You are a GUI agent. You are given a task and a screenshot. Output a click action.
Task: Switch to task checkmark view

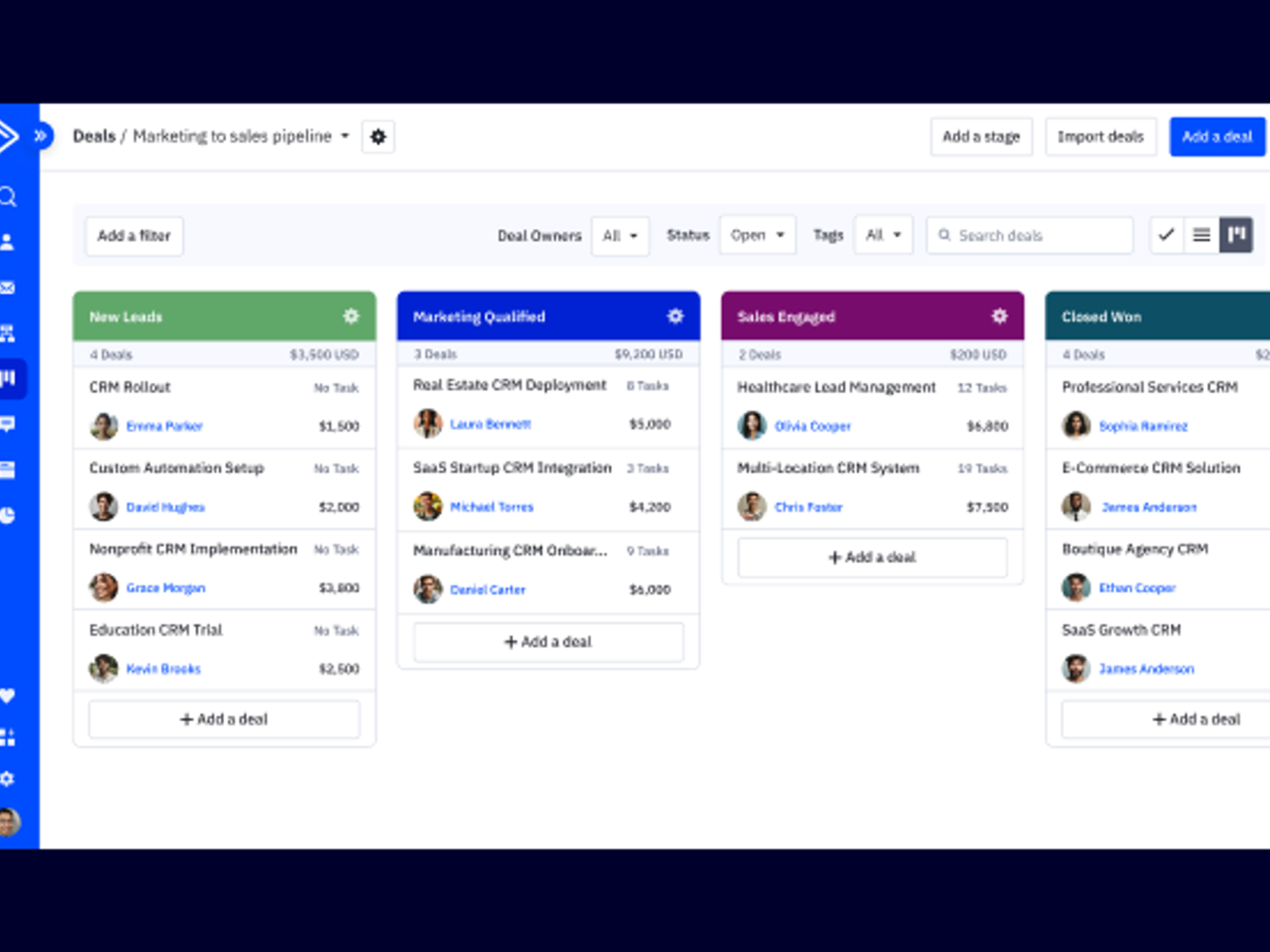click(1167, 235)
